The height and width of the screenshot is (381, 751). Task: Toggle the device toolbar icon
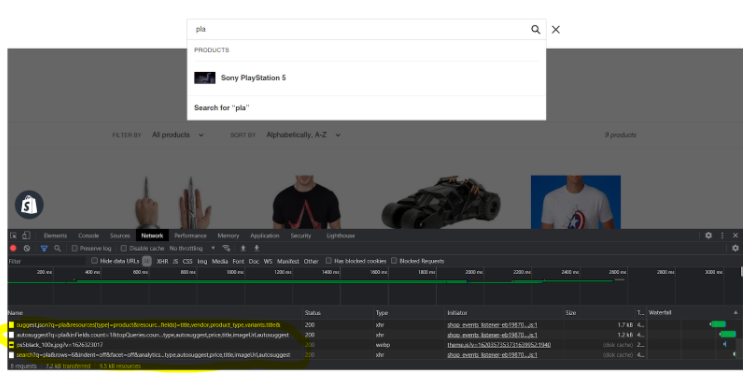tap(26, 236)
